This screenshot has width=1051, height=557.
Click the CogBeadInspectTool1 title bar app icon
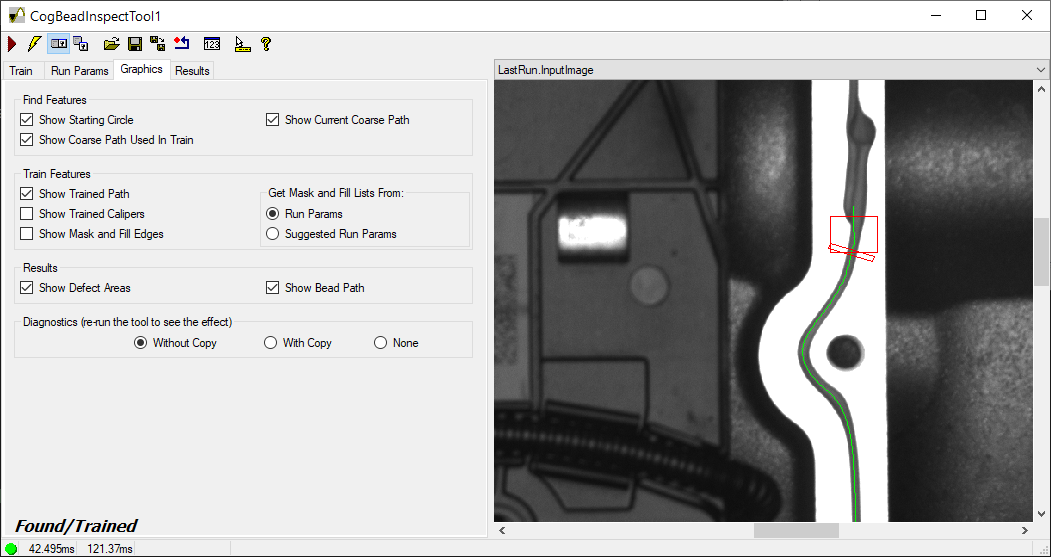coord(17,15)
